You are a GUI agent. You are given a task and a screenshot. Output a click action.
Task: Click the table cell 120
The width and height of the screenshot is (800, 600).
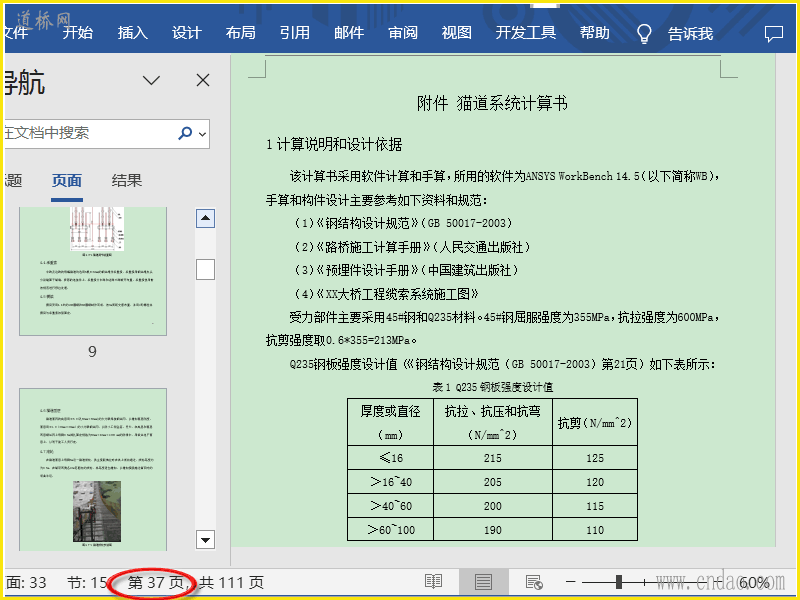[x=595, y=482]
